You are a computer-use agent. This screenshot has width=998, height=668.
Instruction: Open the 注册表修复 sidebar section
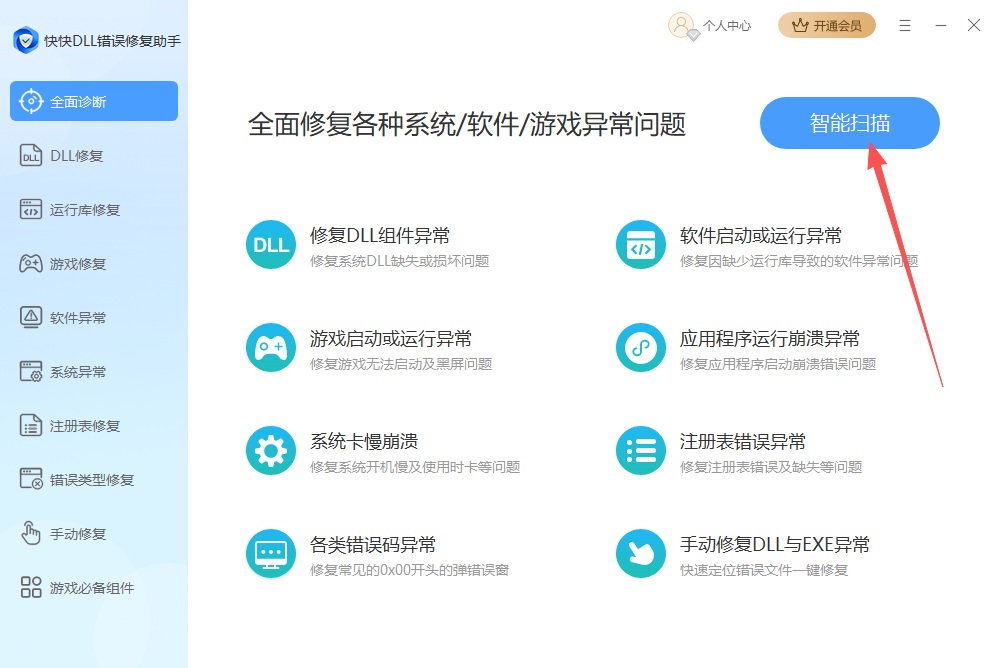click(x=85, y=426)
